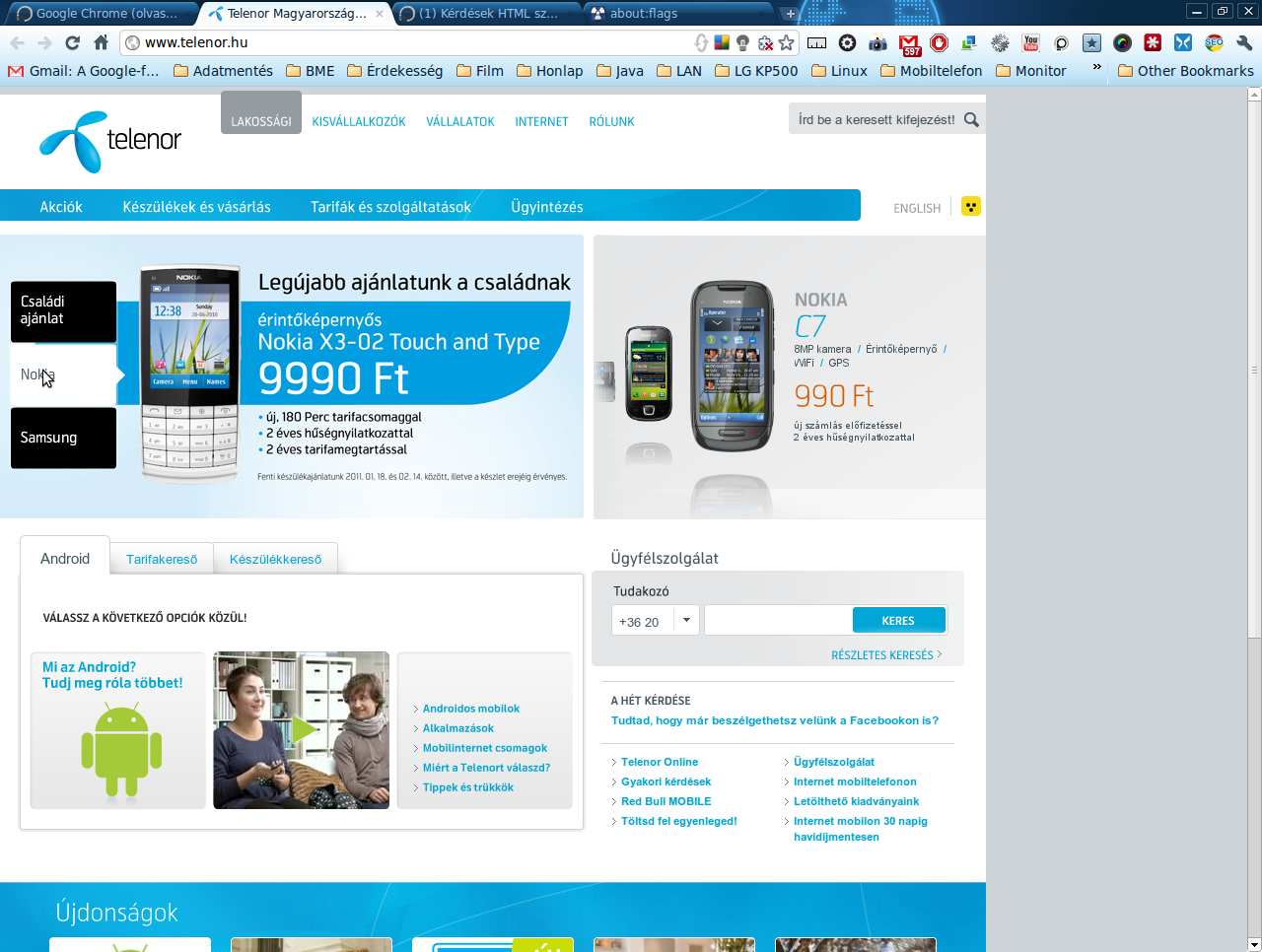Switch the site language to ENGLISH
The image size is (1262, 952).
pos(917,208)
